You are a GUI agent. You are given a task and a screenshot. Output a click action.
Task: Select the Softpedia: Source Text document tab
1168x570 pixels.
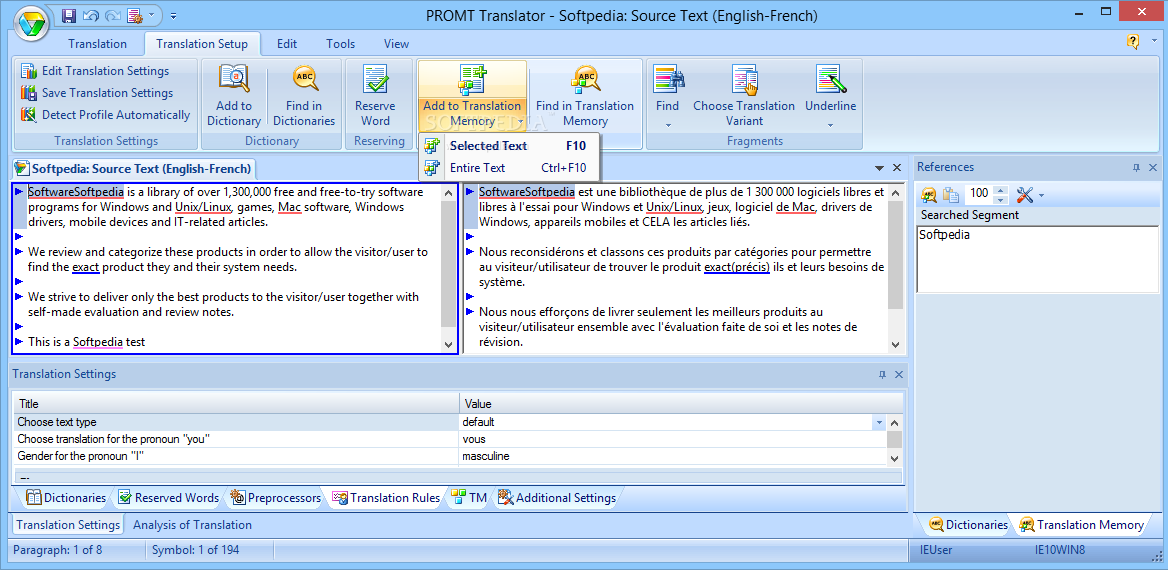tap(134, 168)
